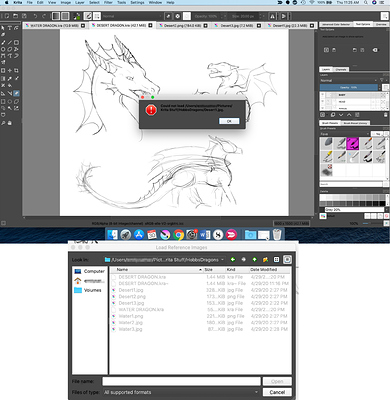Image resolution: width=390 pixels, height=400 pixels.
Task: Select the Move tool in toolbox
Action: tap(10, 71)
